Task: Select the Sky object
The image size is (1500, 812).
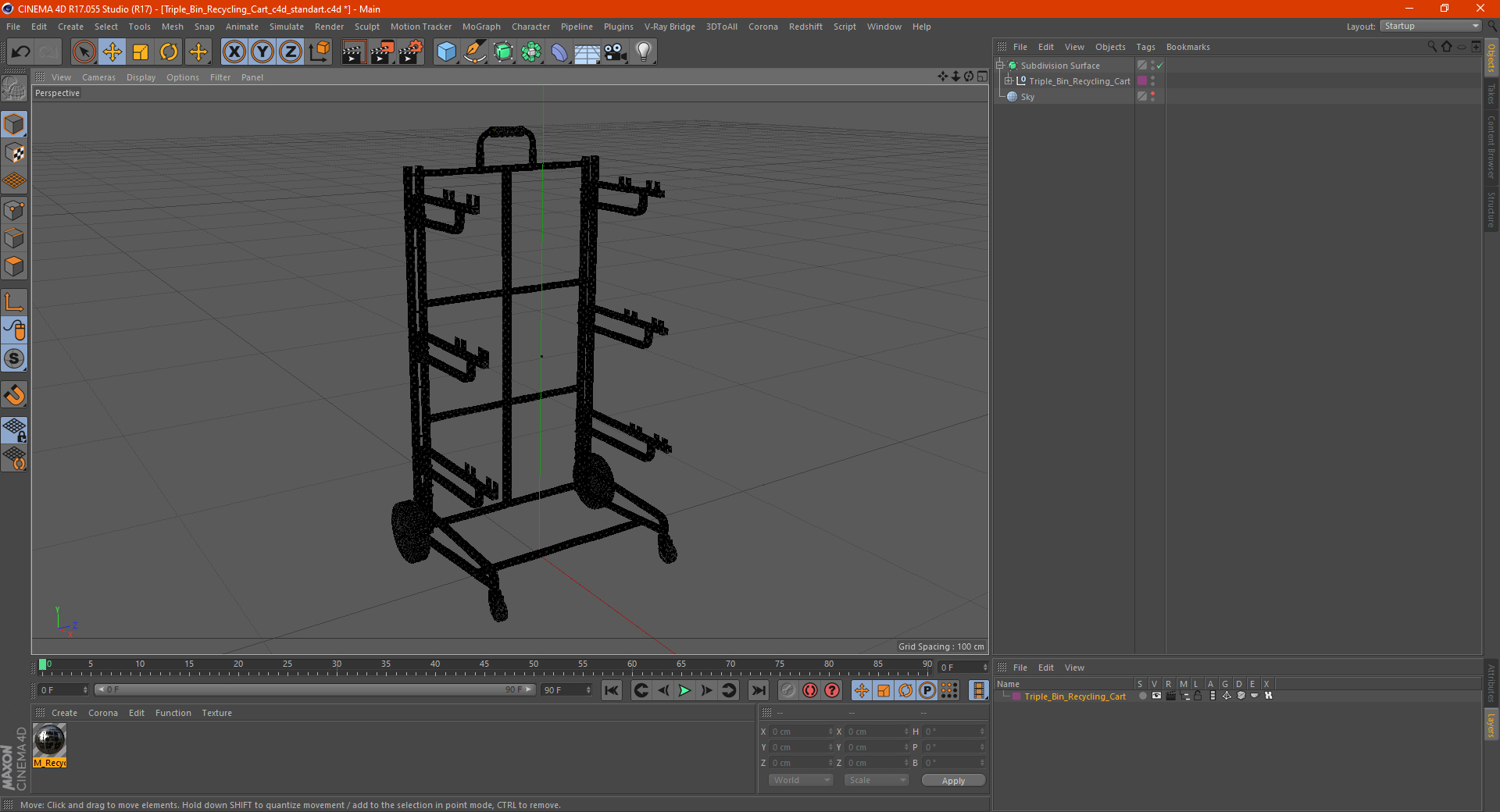Action: (x=1027, y=97)
